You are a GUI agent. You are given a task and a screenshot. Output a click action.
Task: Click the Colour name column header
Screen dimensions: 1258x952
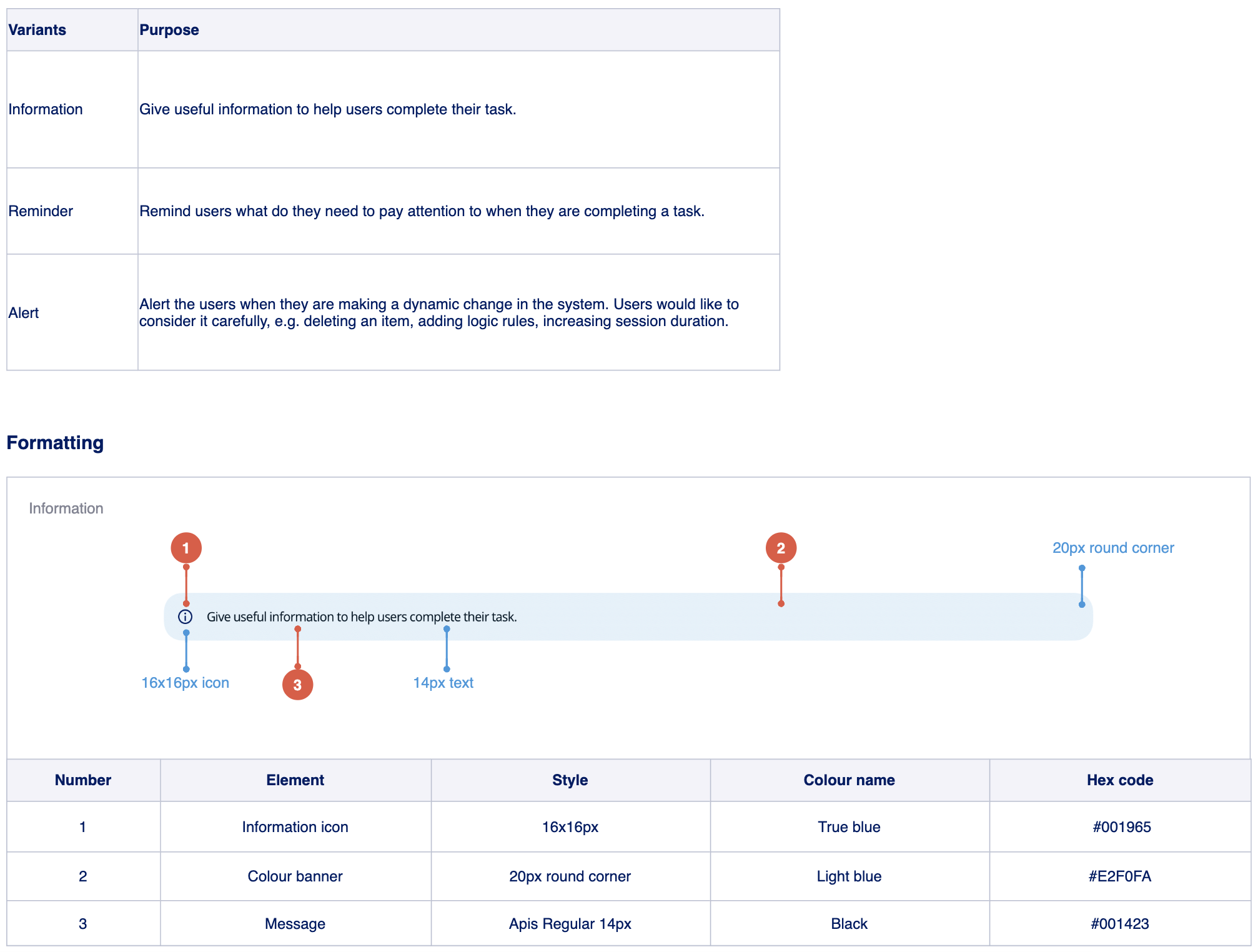point(849,780)
